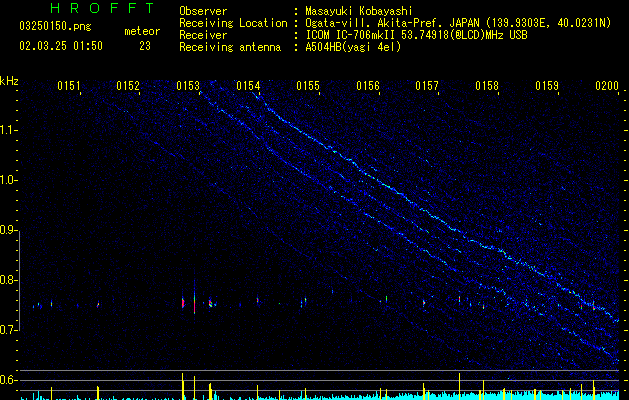Image resolution: width=629 pixels, height=400 pixels.
Task: Click the 0.8 kHz axis label
Action: (x=9, y=280)
